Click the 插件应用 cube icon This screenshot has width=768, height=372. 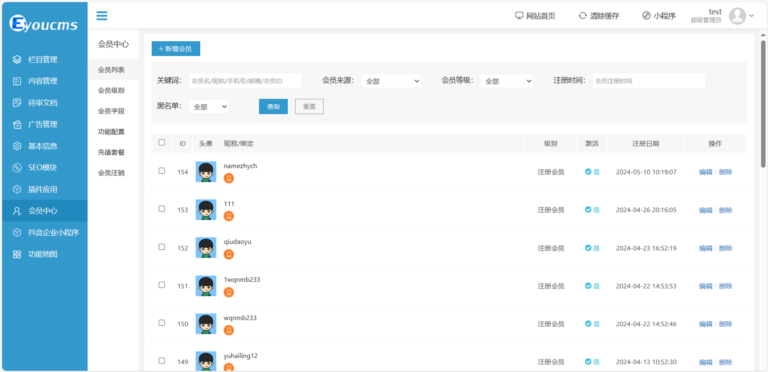17,189
